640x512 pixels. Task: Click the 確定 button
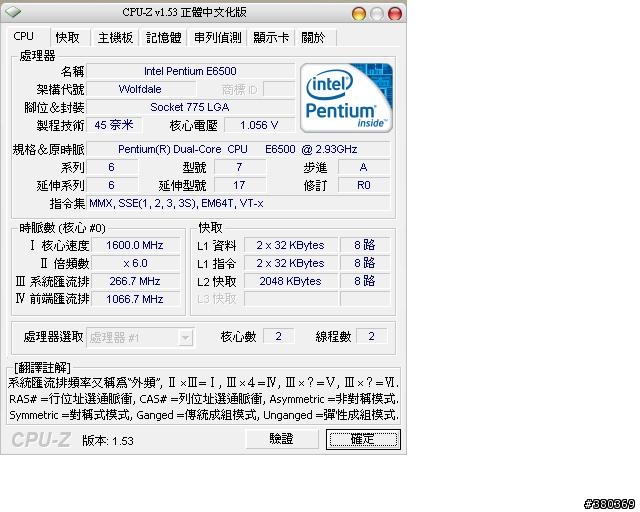tap(363, 439)
